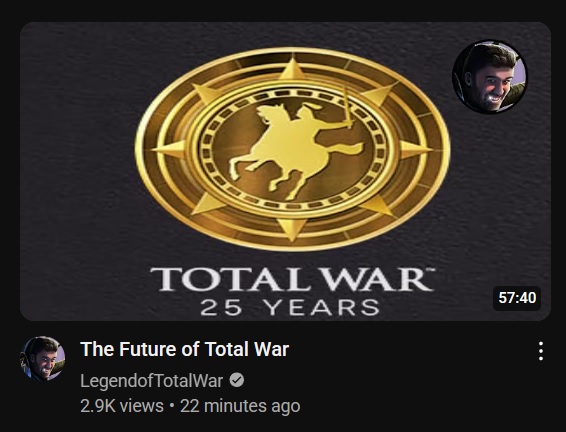Click the "22 minutes ago" timestamp
The width and height of the screenshot is (566, 432).
coord(240,406)
